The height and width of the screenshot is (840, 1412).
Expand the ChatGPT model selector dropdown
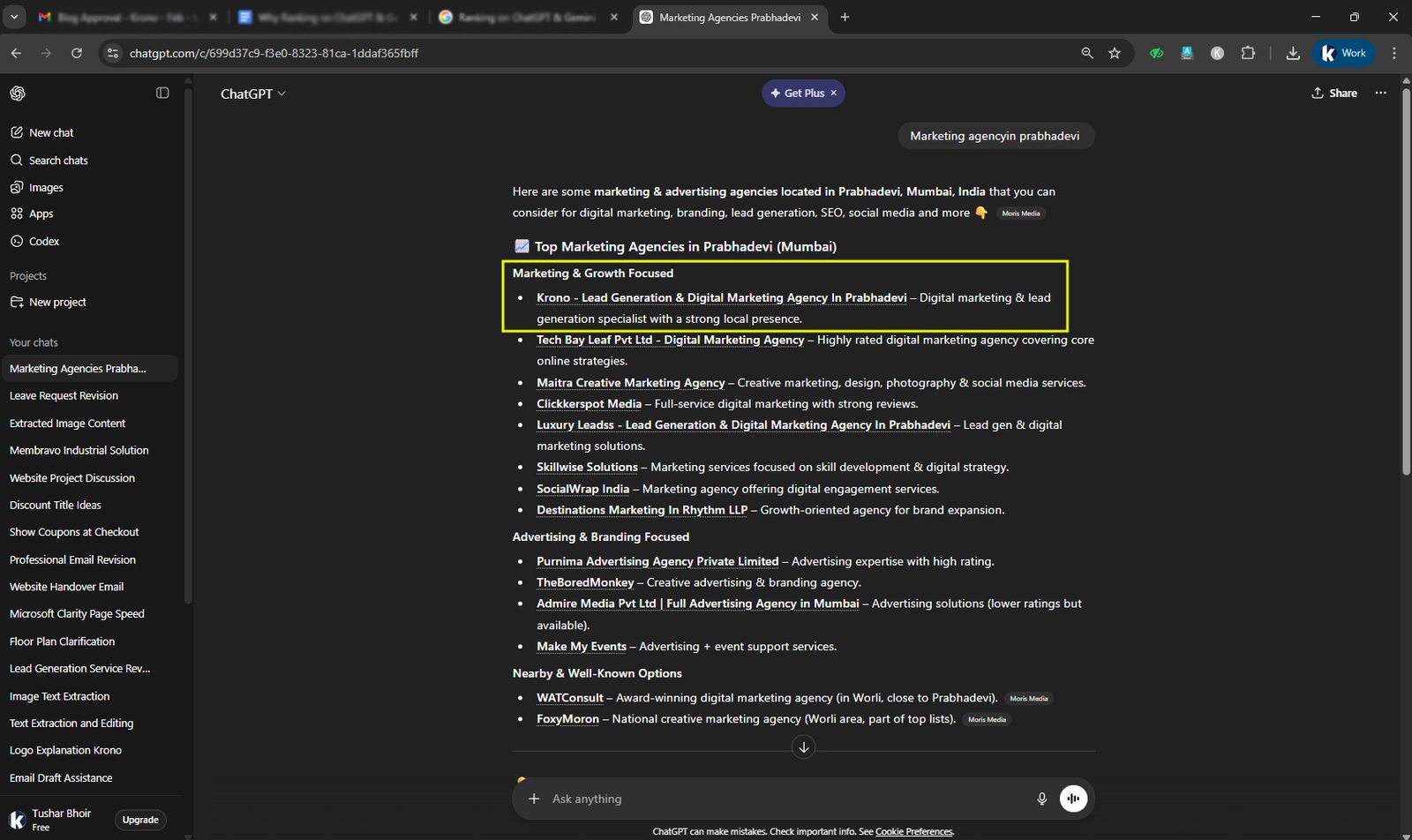point(253,94)
